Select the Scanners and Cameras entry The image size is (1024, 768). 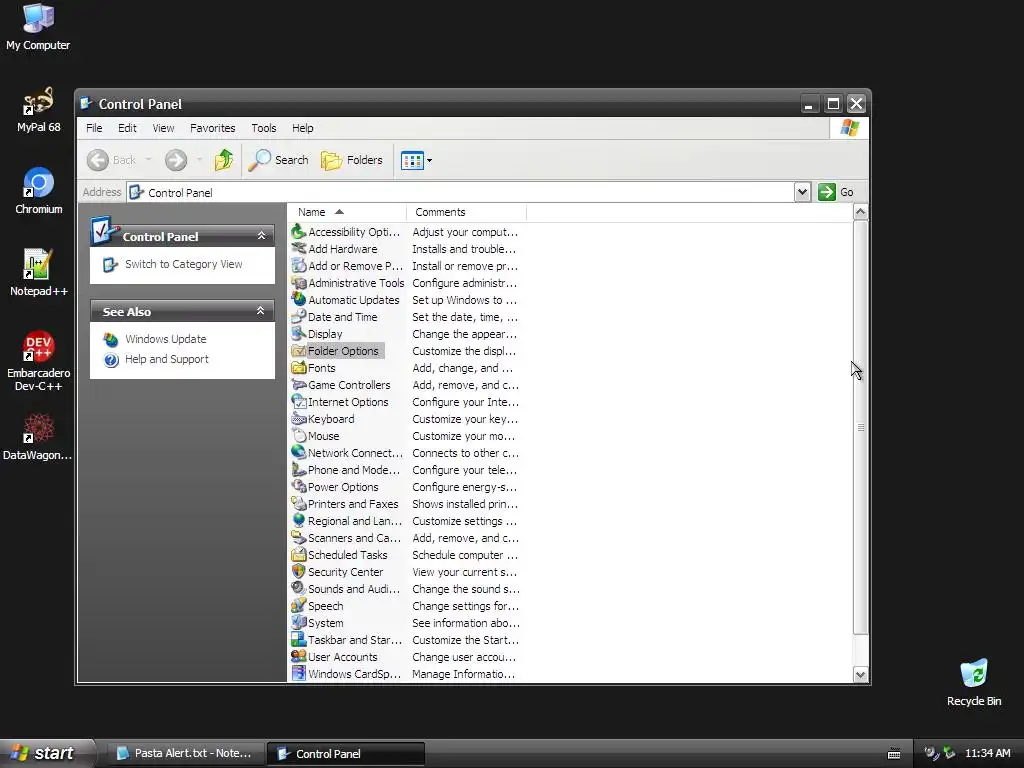(x=347, y=538)
